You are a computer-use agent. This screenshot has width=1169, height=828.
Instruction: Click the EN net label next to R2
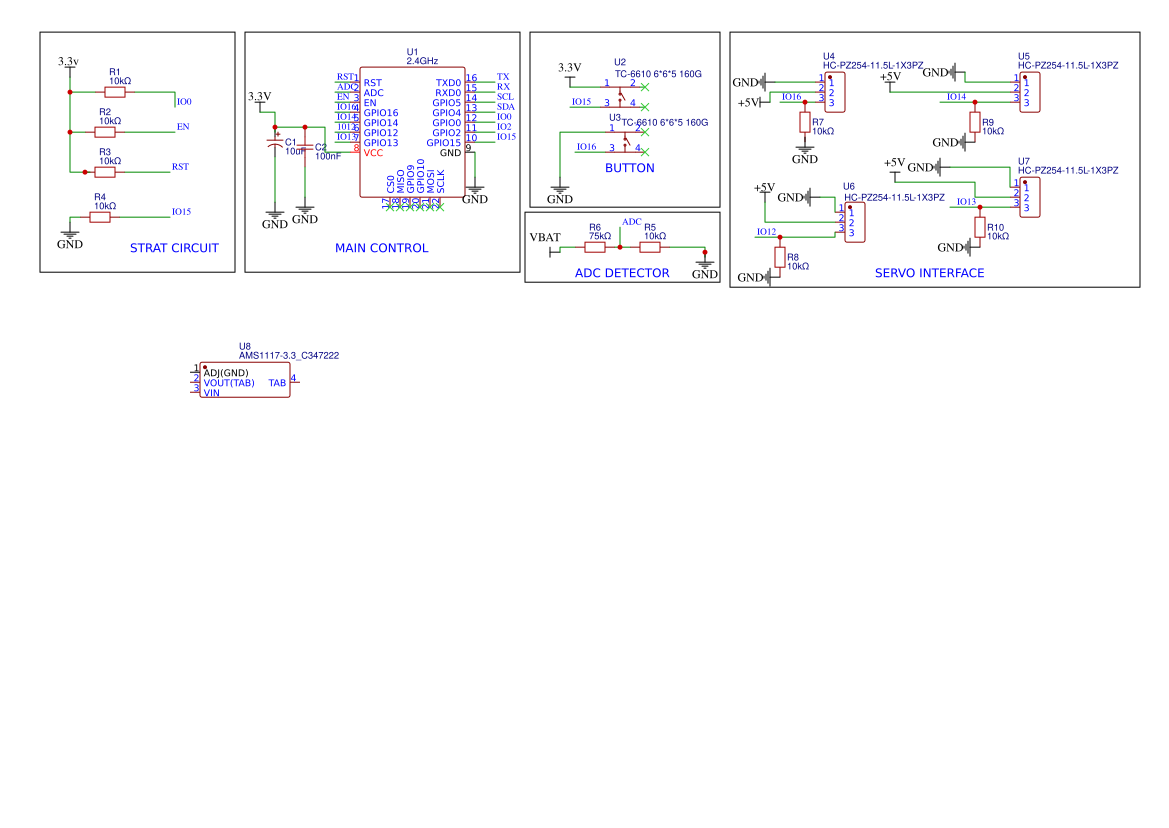click(x=183, y=127)
